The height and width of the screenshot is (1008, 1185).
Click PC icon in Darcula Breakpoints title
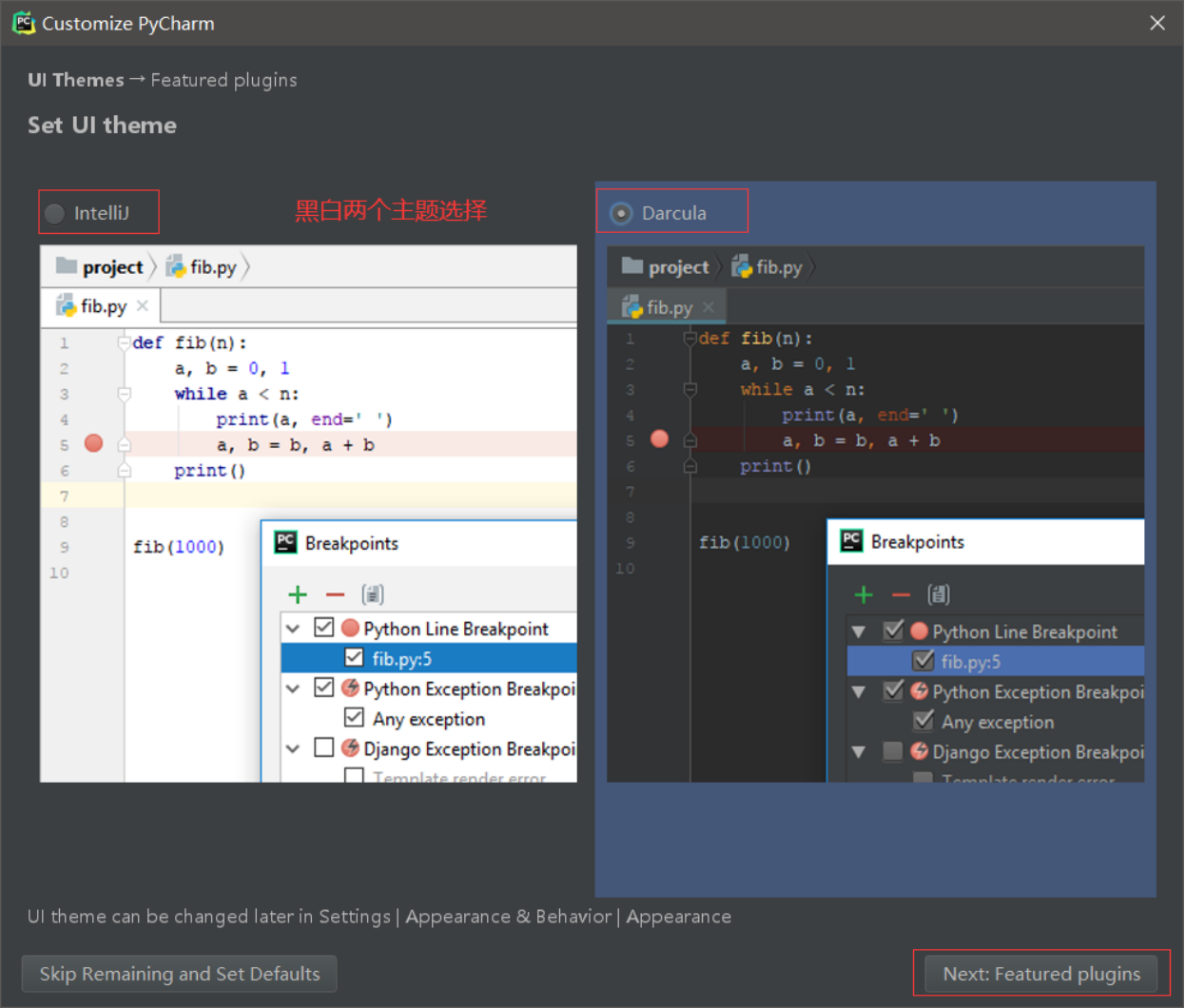tap(852, 540)
